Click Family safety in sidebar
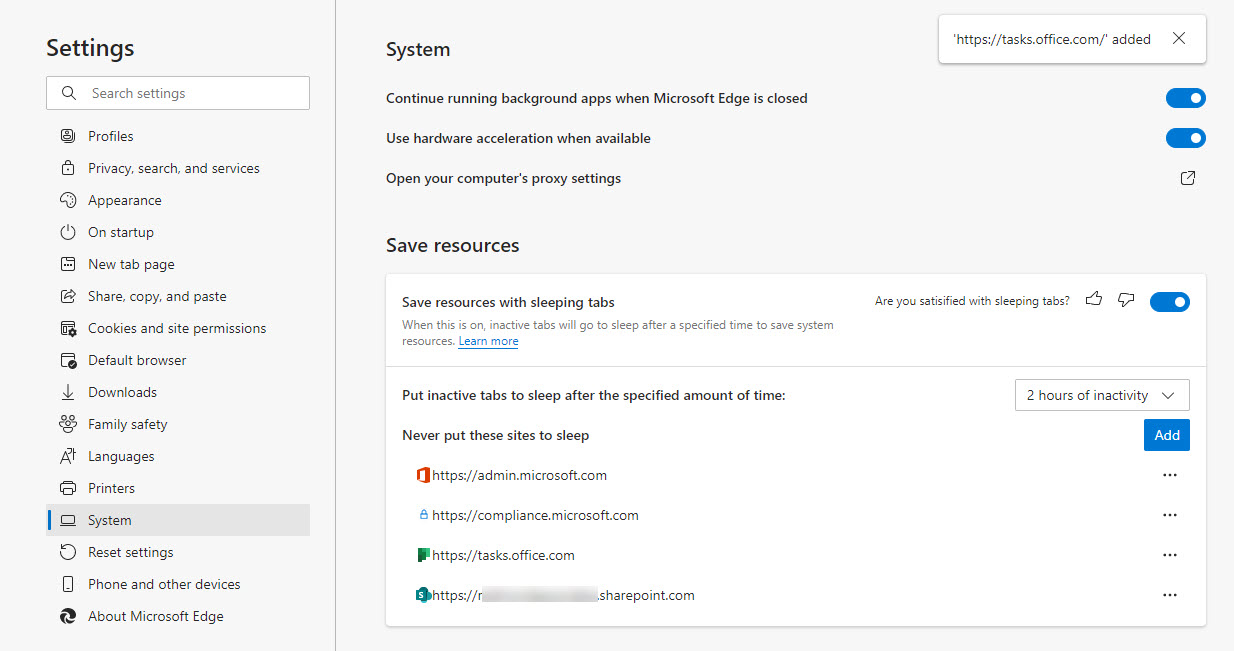 click(x=178, y=424)
